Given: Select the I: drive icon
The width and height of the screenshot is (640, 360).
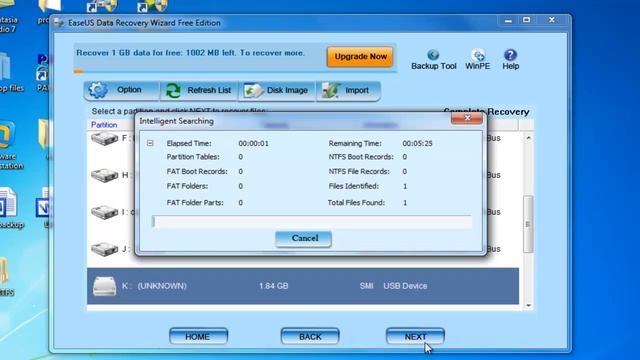Looking at the screenshot, I should (x=104, y=212).
